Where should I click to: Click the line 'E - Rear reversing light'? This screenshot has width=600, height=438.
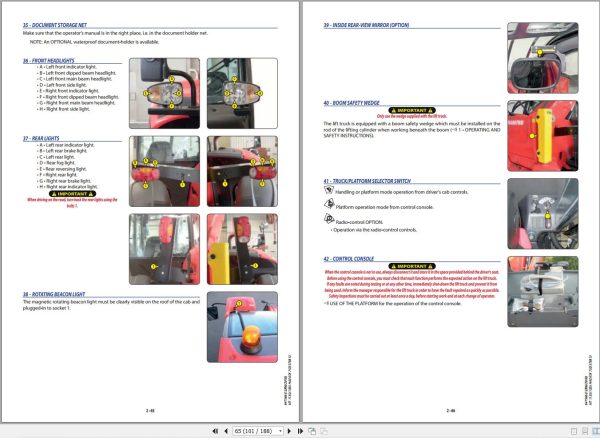62,169
